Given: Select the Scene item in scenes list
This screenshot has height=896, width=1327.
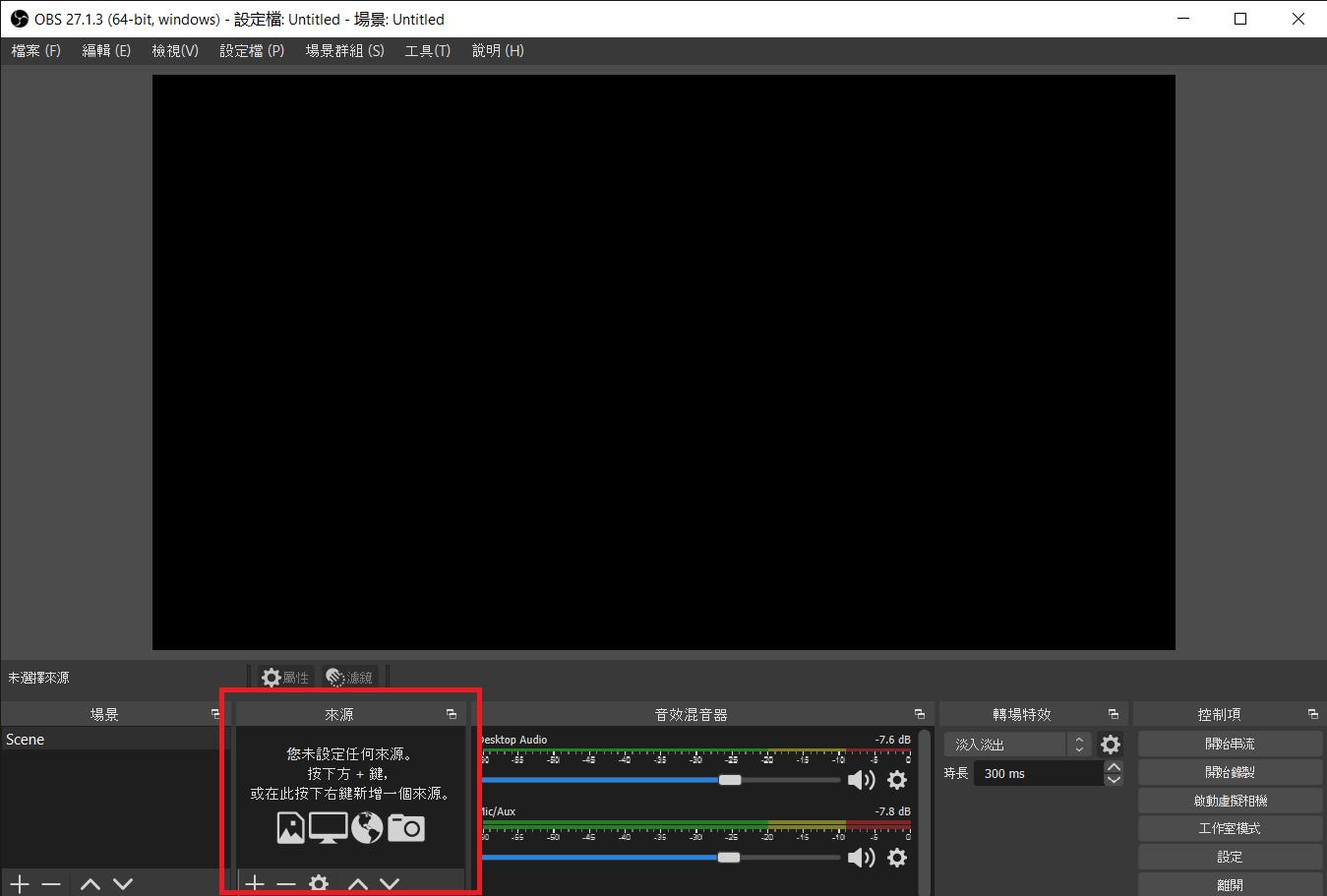Looking at the screenshot, I should click(x=26, y=740).
